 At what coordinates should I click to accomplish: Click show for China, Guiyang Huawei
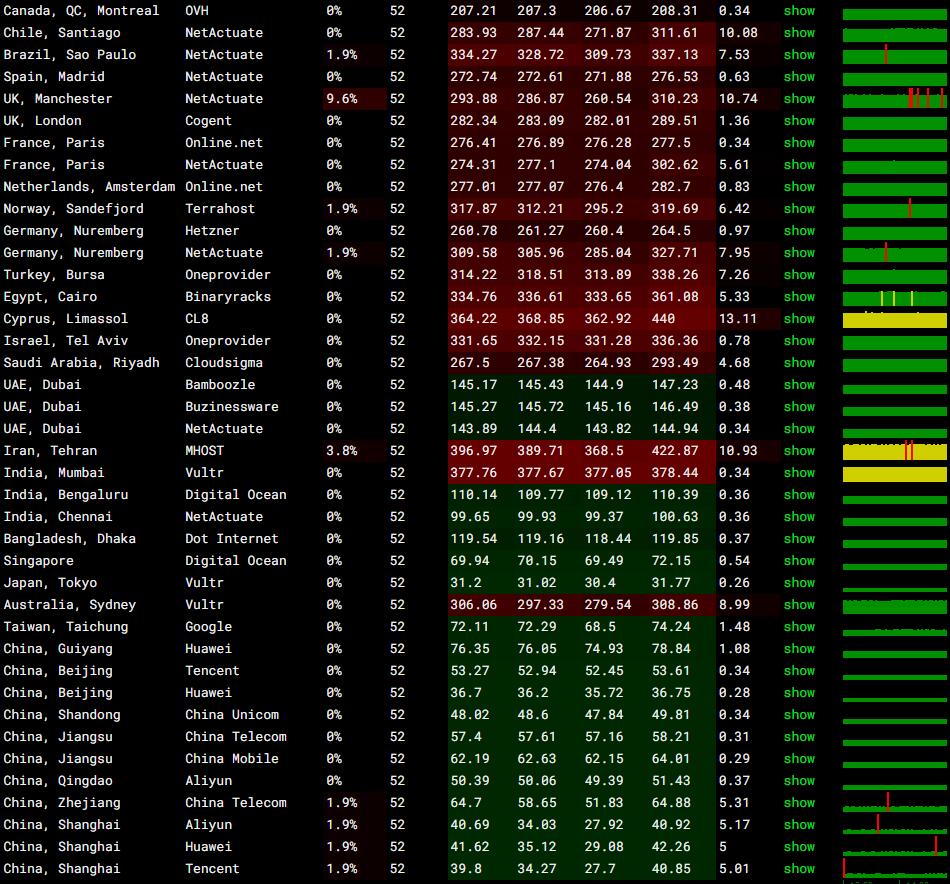pyautogui.click(x=799, y=649)
